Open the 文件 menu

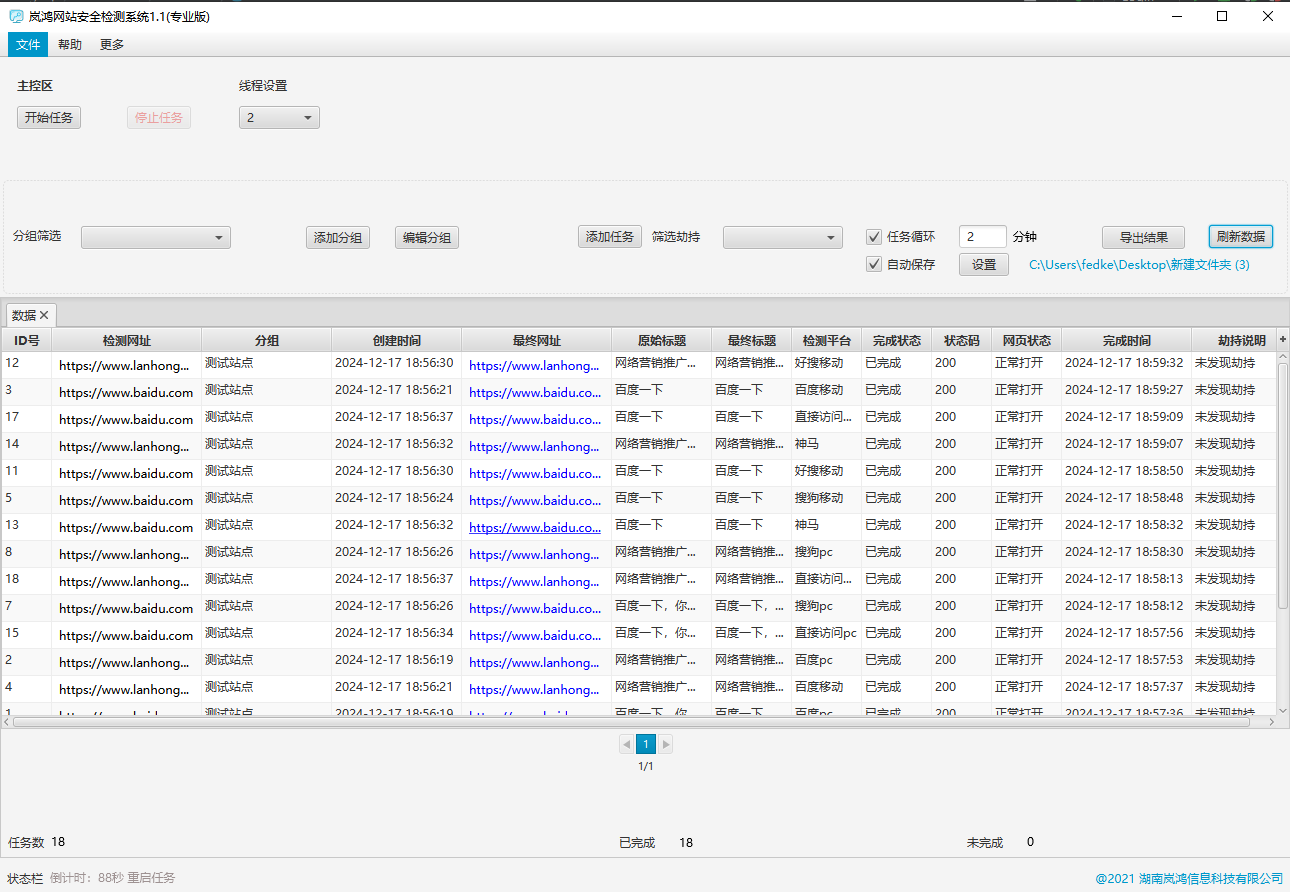(28, 45)
